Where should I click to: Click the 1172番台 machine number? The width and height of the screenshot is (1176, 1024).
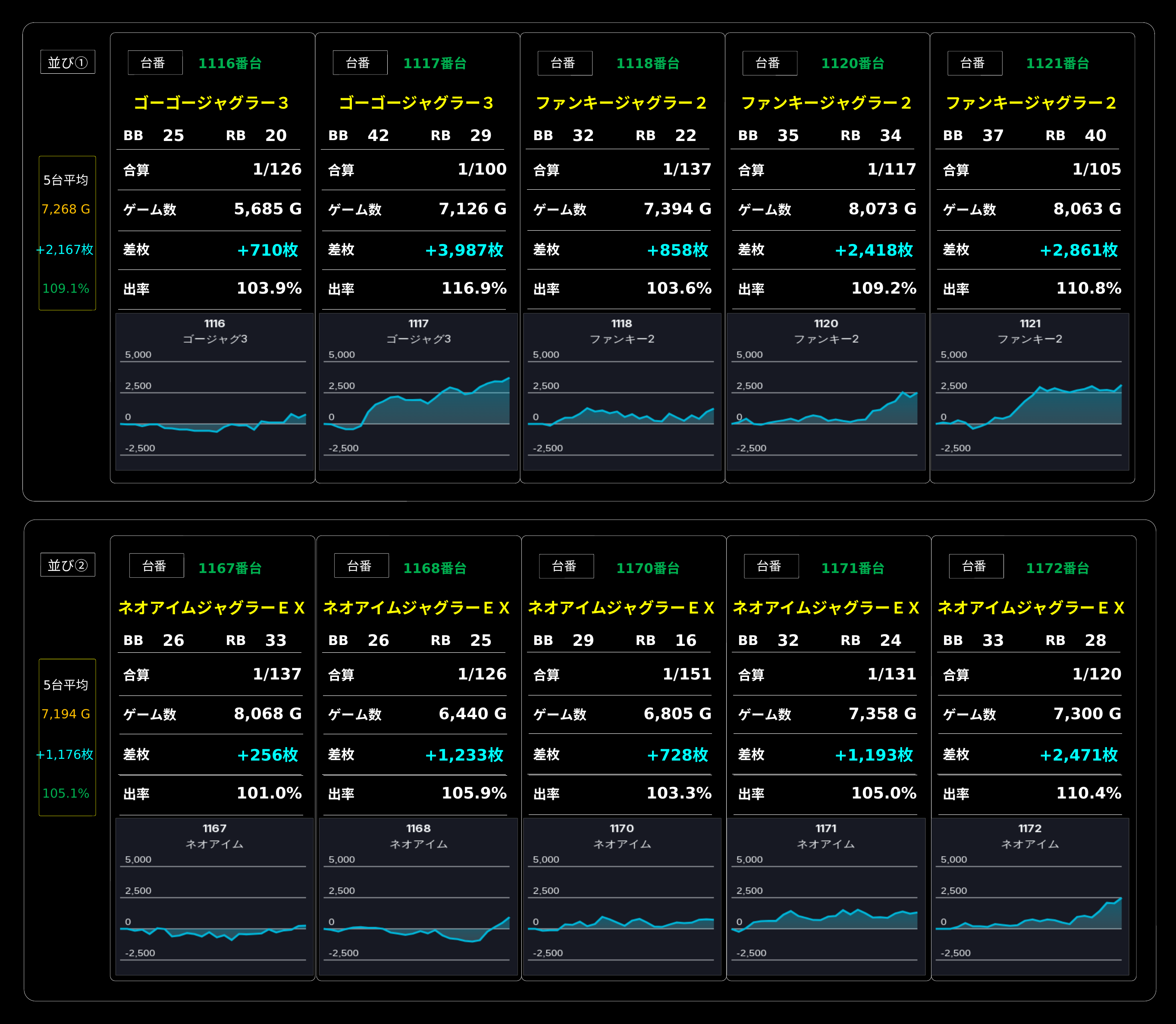1058,568
